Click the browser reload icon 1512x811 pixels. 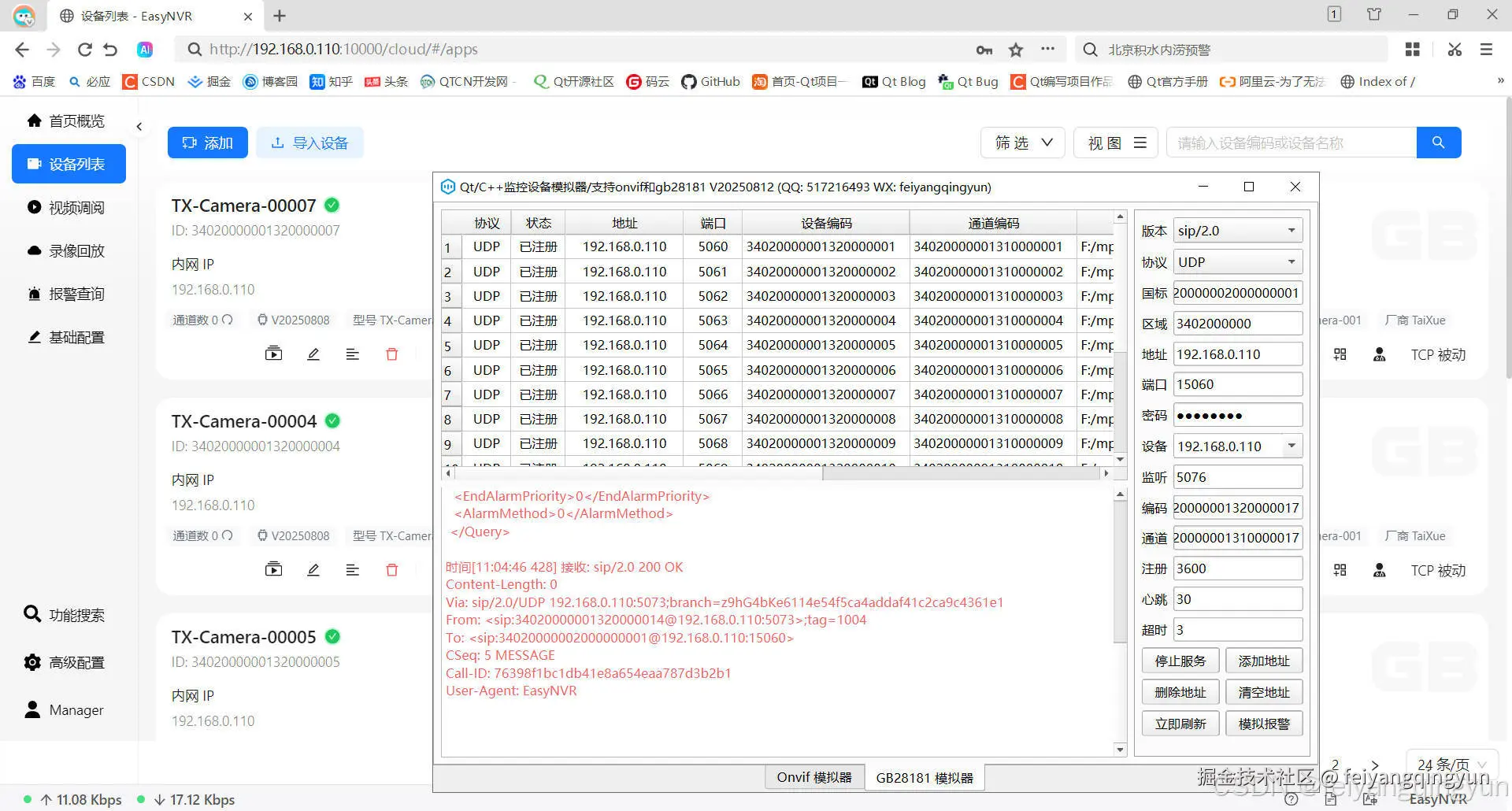[x=84, y=50]
